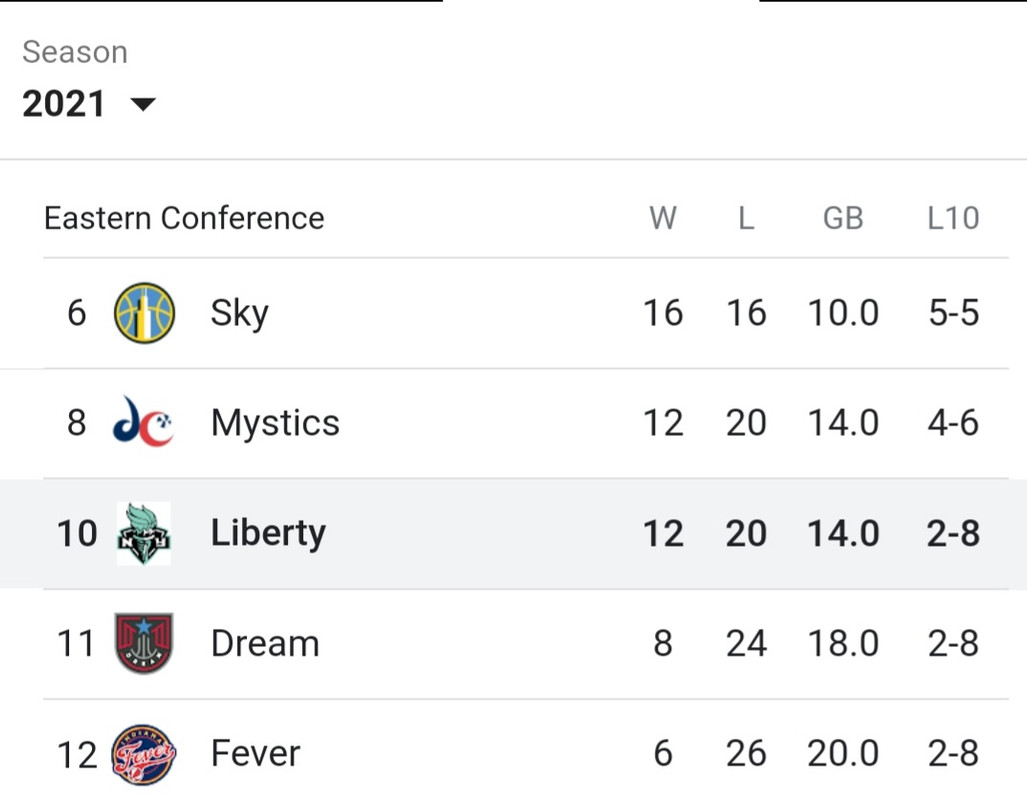The image size is (1027, 800).
Task: Select the 2021 season value
Action: pos(64,104)
